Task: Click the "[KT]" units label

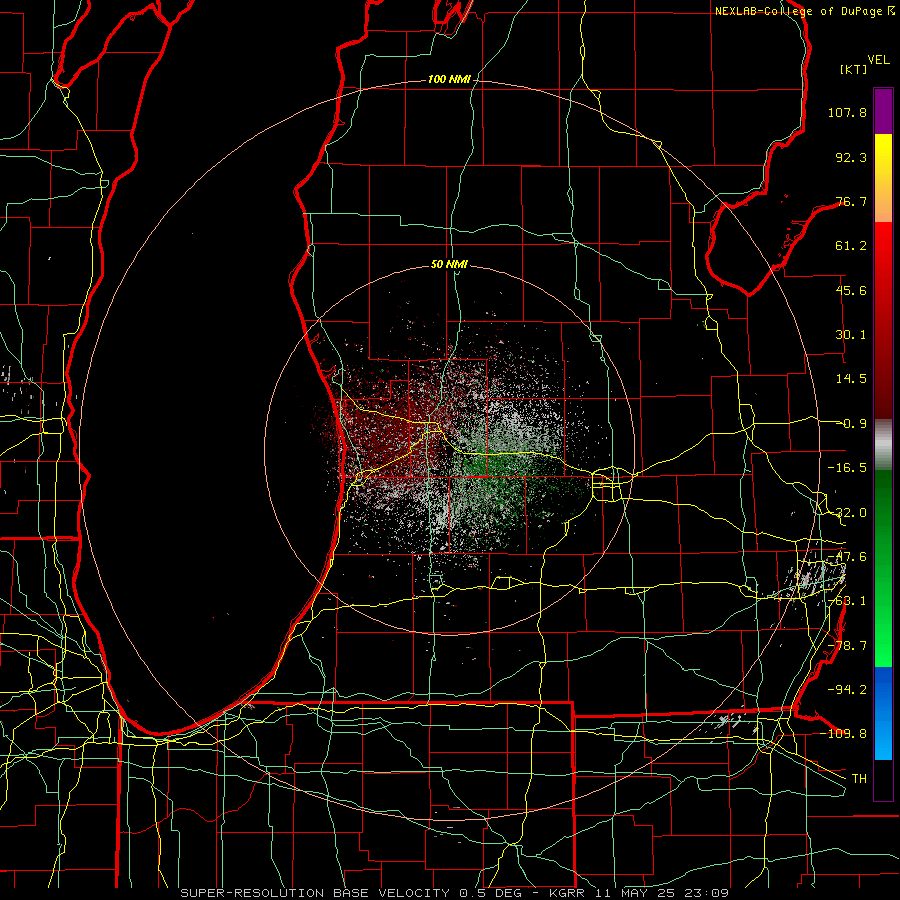Action: tap(854, 69)
